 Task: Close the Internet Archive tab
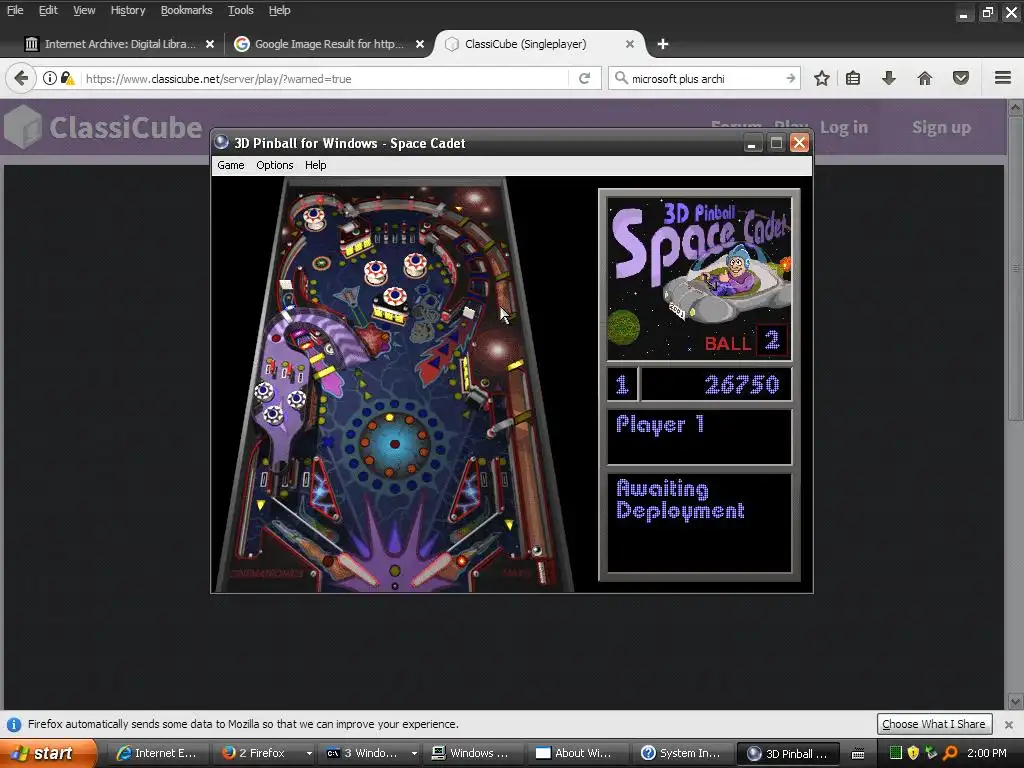point(210,44)
